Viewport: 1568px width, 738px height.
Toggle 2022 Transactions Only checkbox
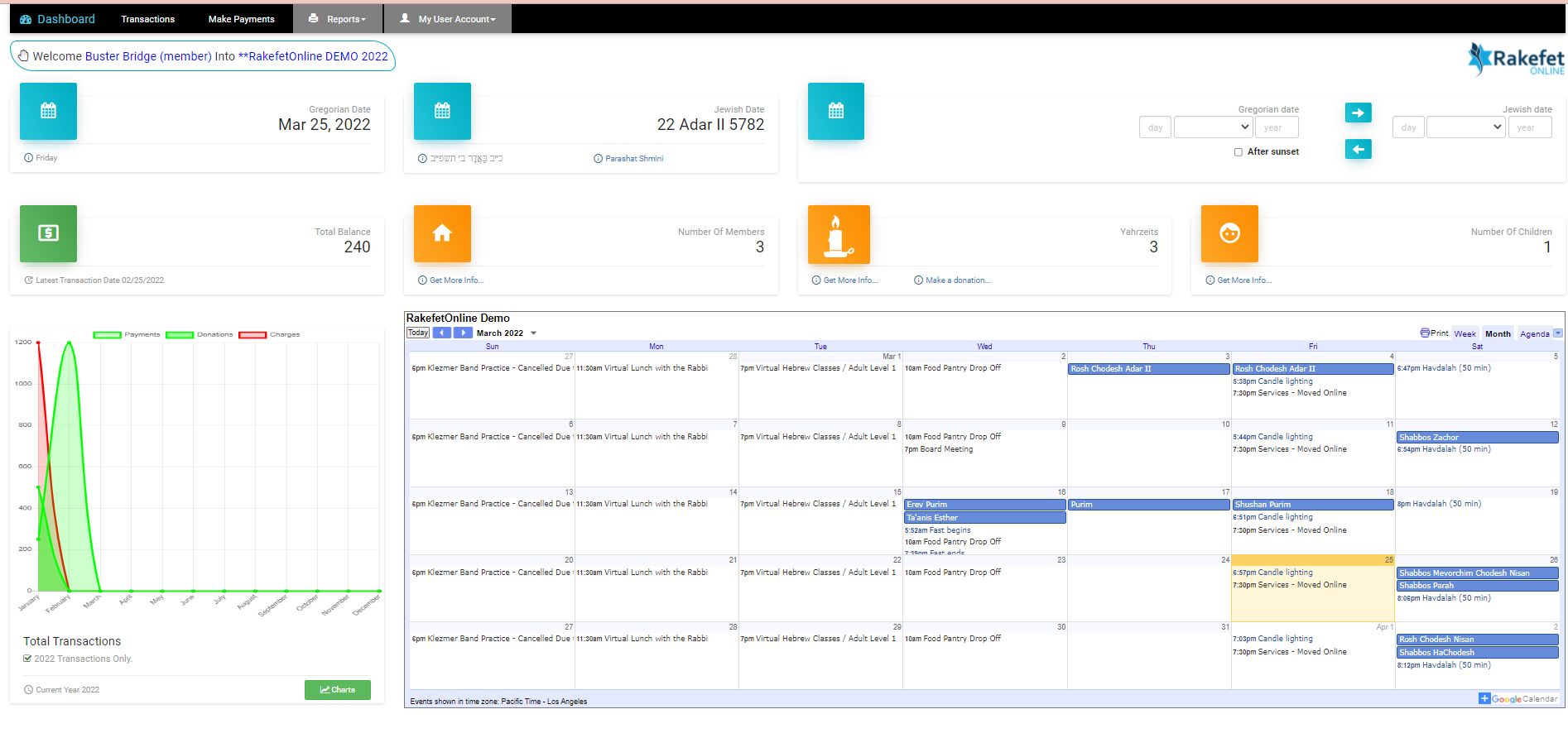[x=27, y=659]
